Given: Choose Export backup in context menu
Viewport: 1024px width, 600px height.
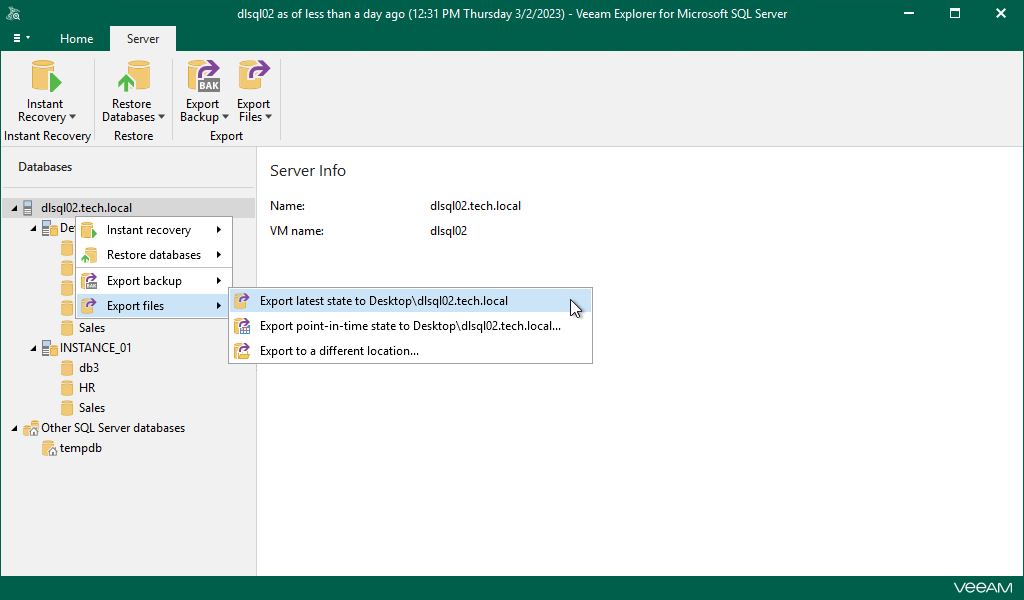Looking at the screenshot, I should pos(154,281).
